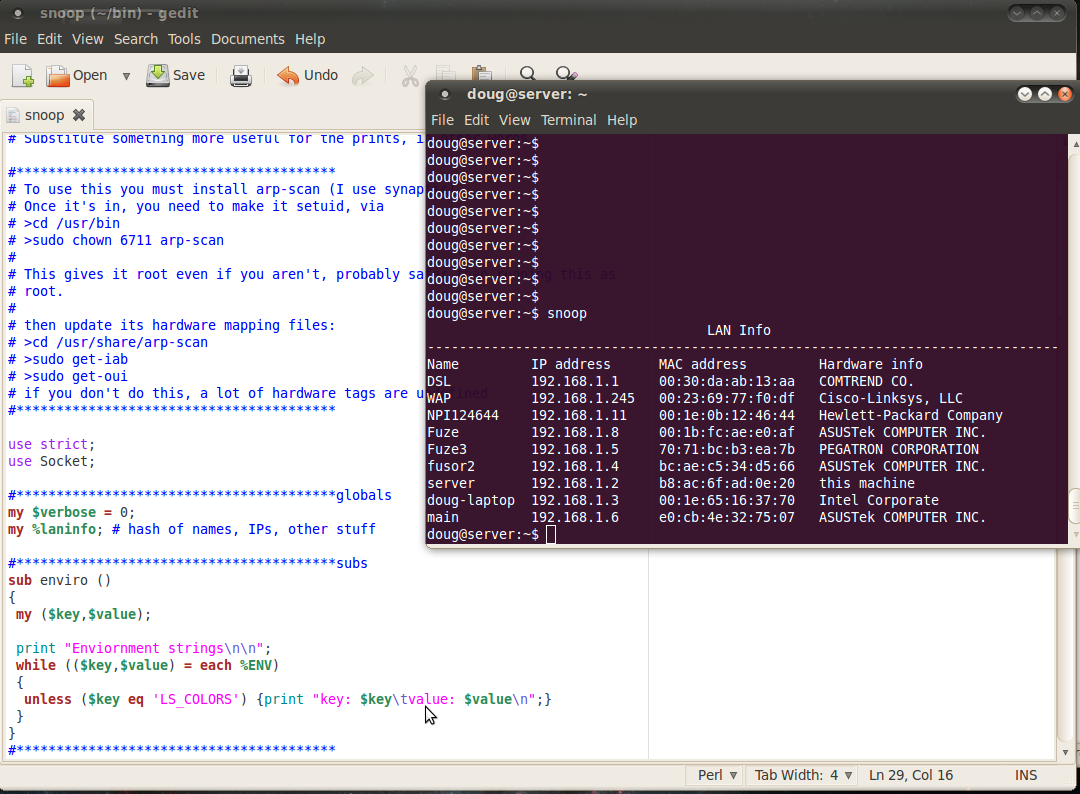The image size is (1080, 794).
Task: Open the terminal View menu
Action: [x=515, y=120]
